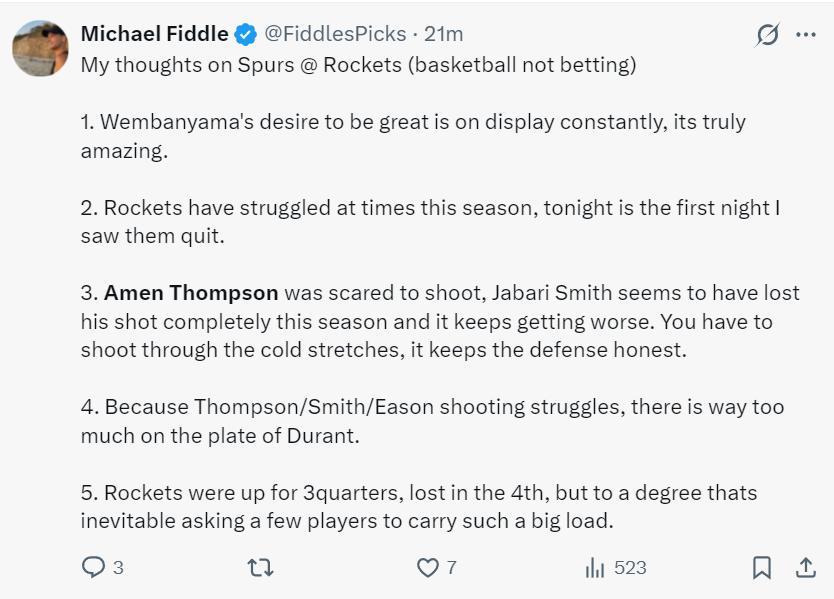This screenshot has width=834, height=599.
Task: Open the @FiddlesPicks handle link
Action: tap(334, 34)
